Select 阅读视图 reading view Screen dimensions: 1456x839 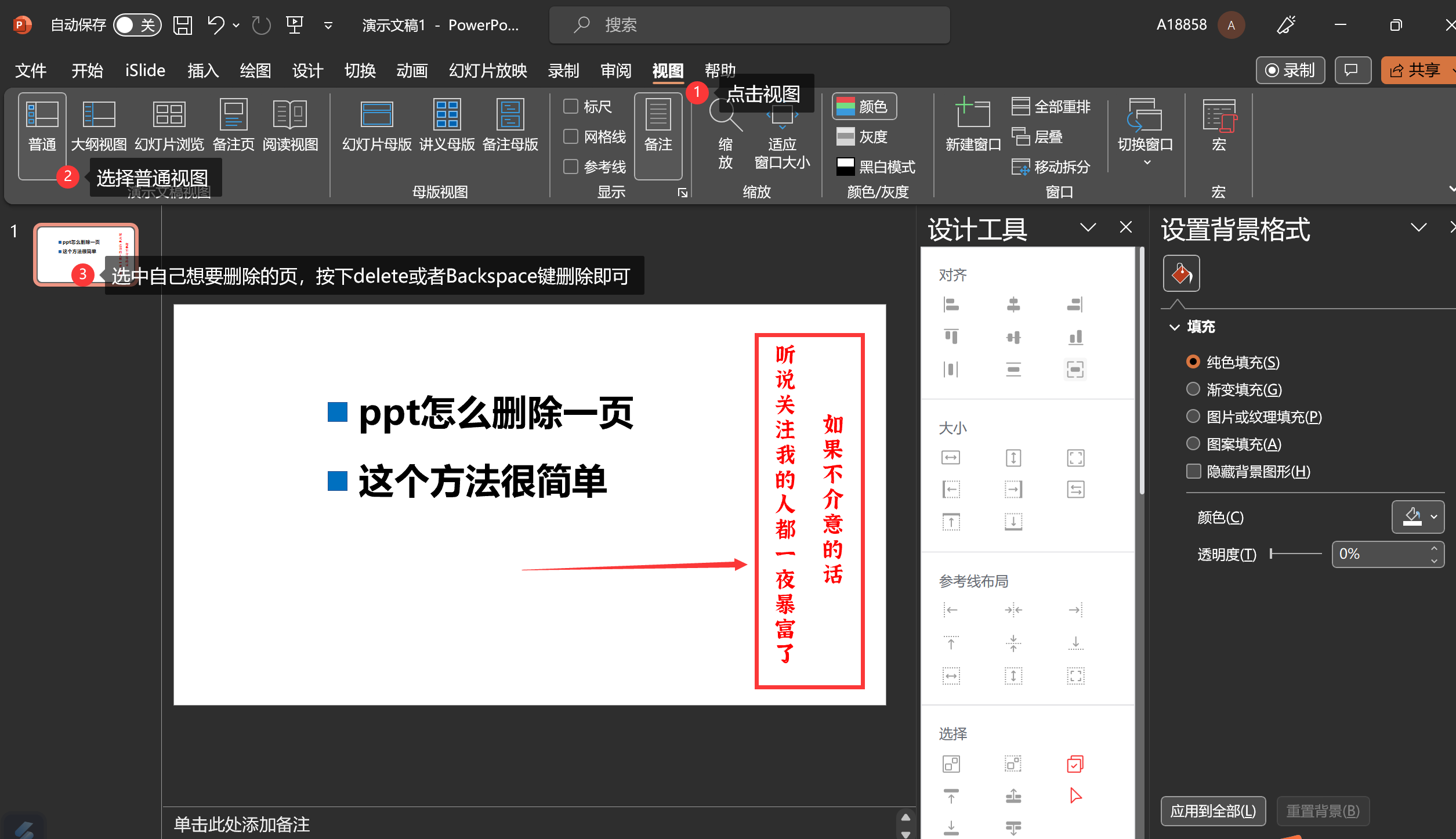pyautogui.click(x=290, y=125)
